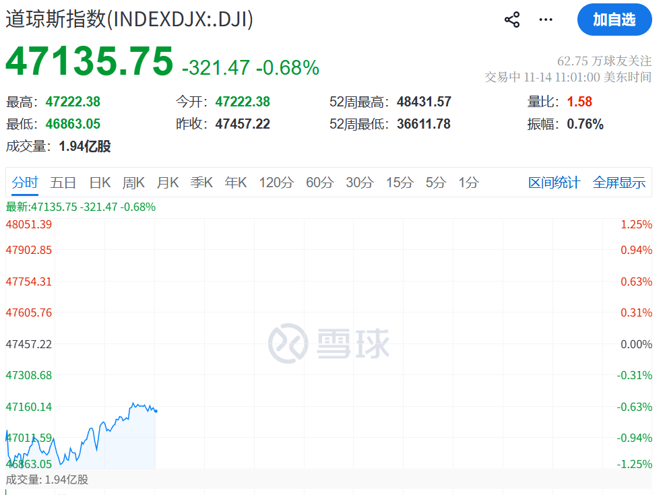Switch to 30分 interval chart
The height and width of the screenshot is (495, 667).
[360, 182]
